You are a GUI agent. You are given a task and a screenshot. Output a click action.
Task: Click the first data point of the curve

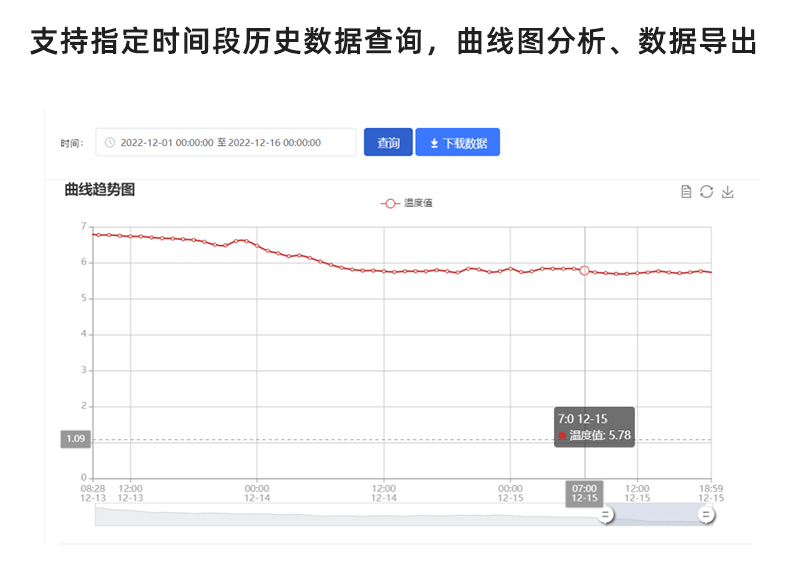click(94, 234)
